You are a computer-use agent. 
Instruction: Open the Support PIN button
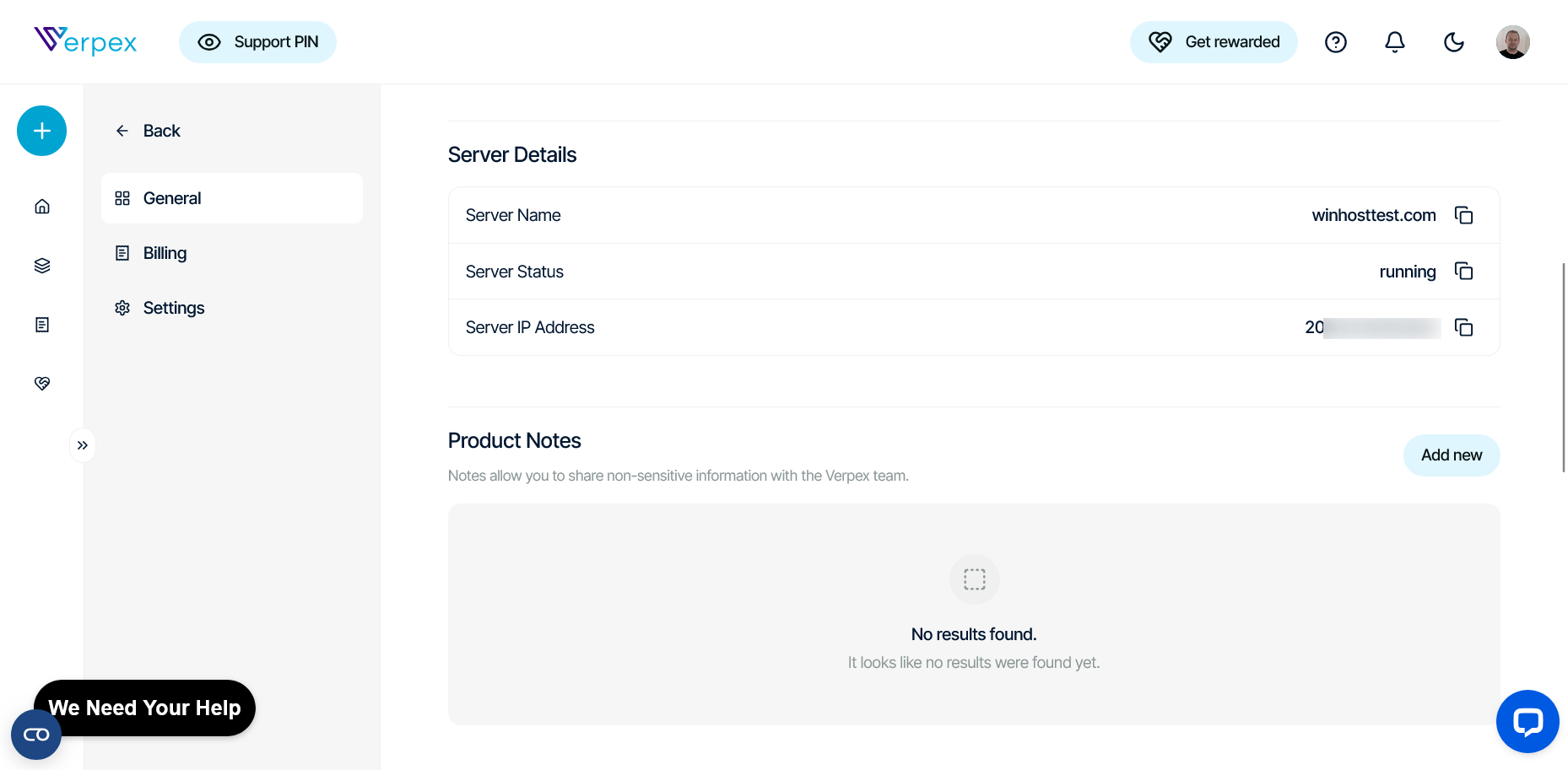pyautogui.click(x=257, y=42)
